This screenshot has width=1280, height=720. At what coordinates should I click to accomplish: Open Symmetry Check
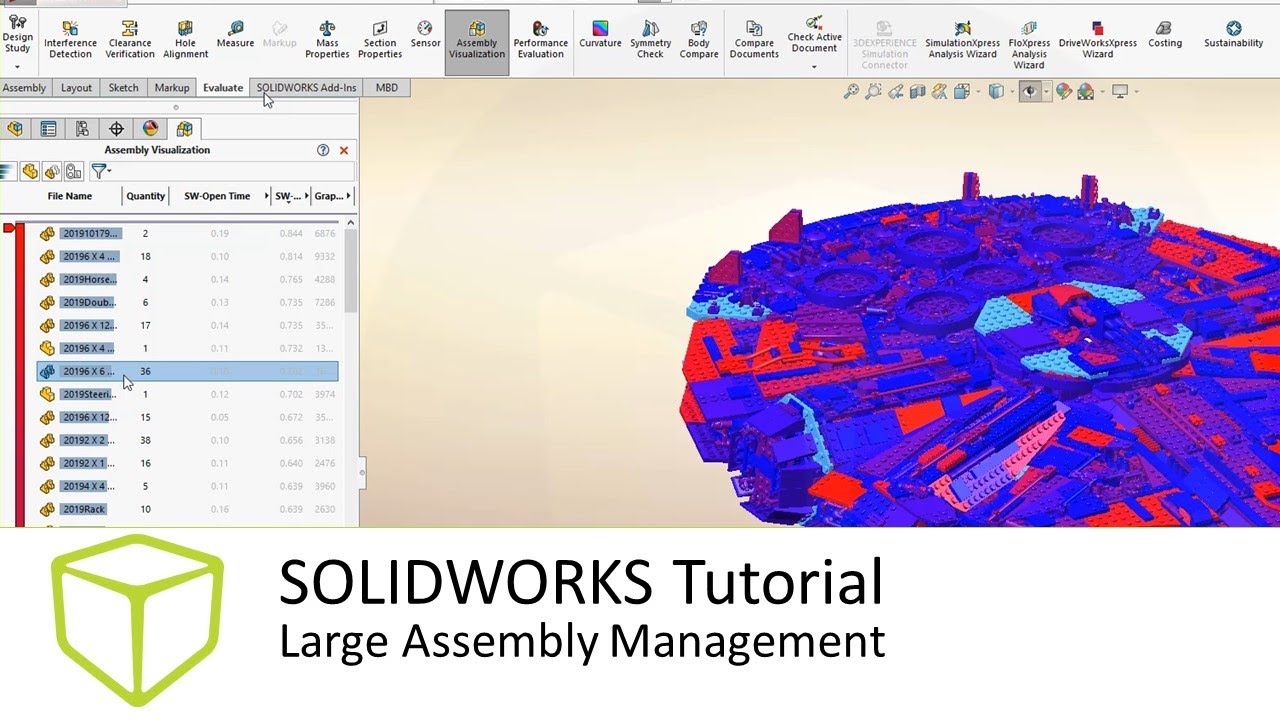(650, 40)
